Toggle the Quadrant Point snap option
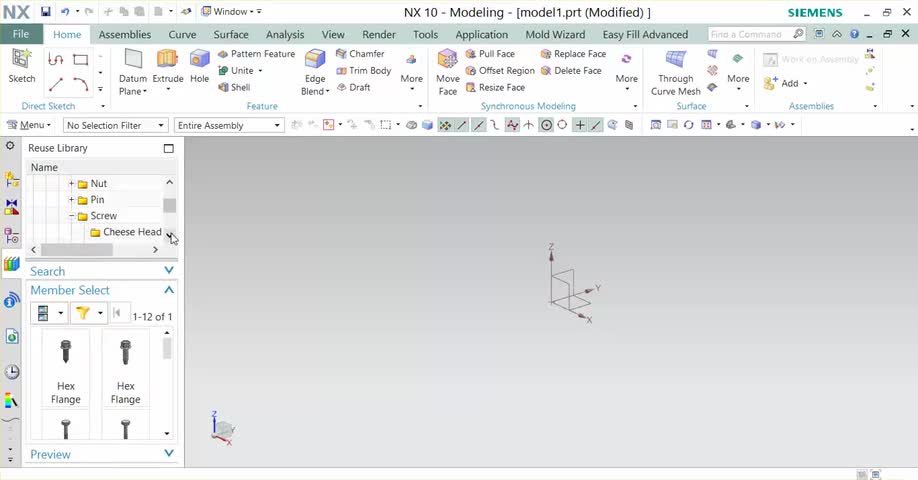918x480 pixels. 562,125
